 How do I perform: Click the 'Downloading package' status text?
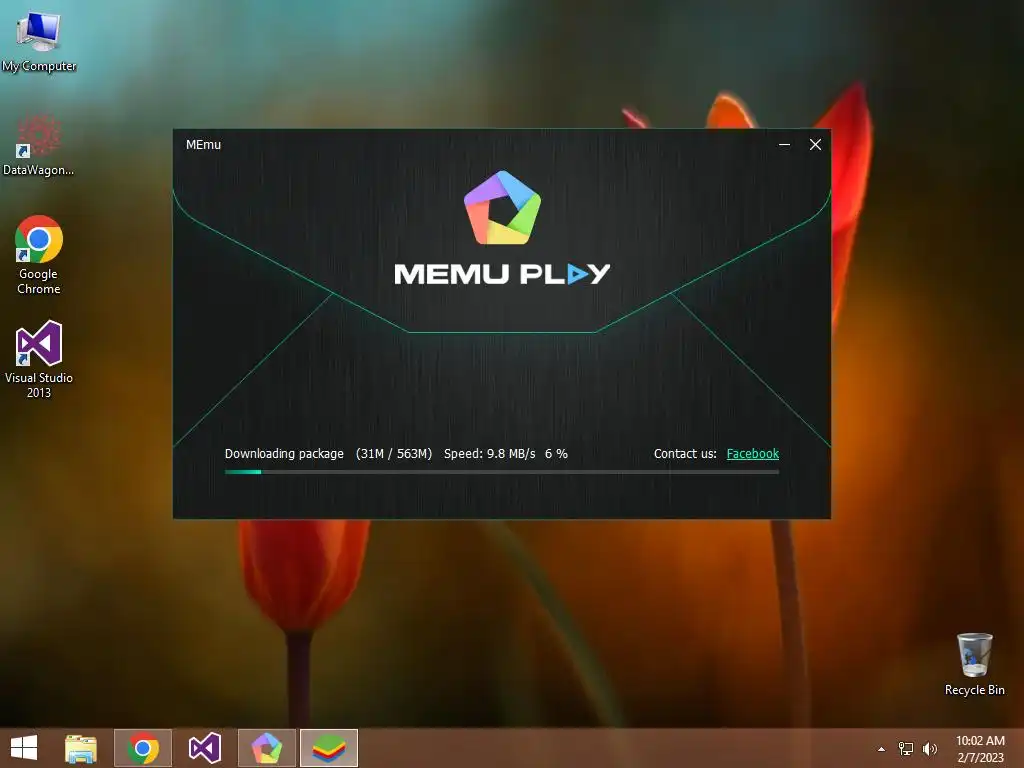click(x=284, y=453)
